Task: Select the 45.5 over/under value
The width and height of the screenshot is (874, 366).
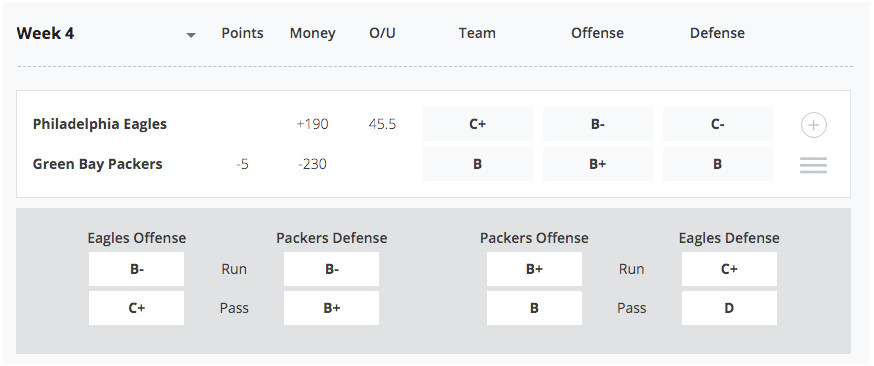Action: coord(382,124)
